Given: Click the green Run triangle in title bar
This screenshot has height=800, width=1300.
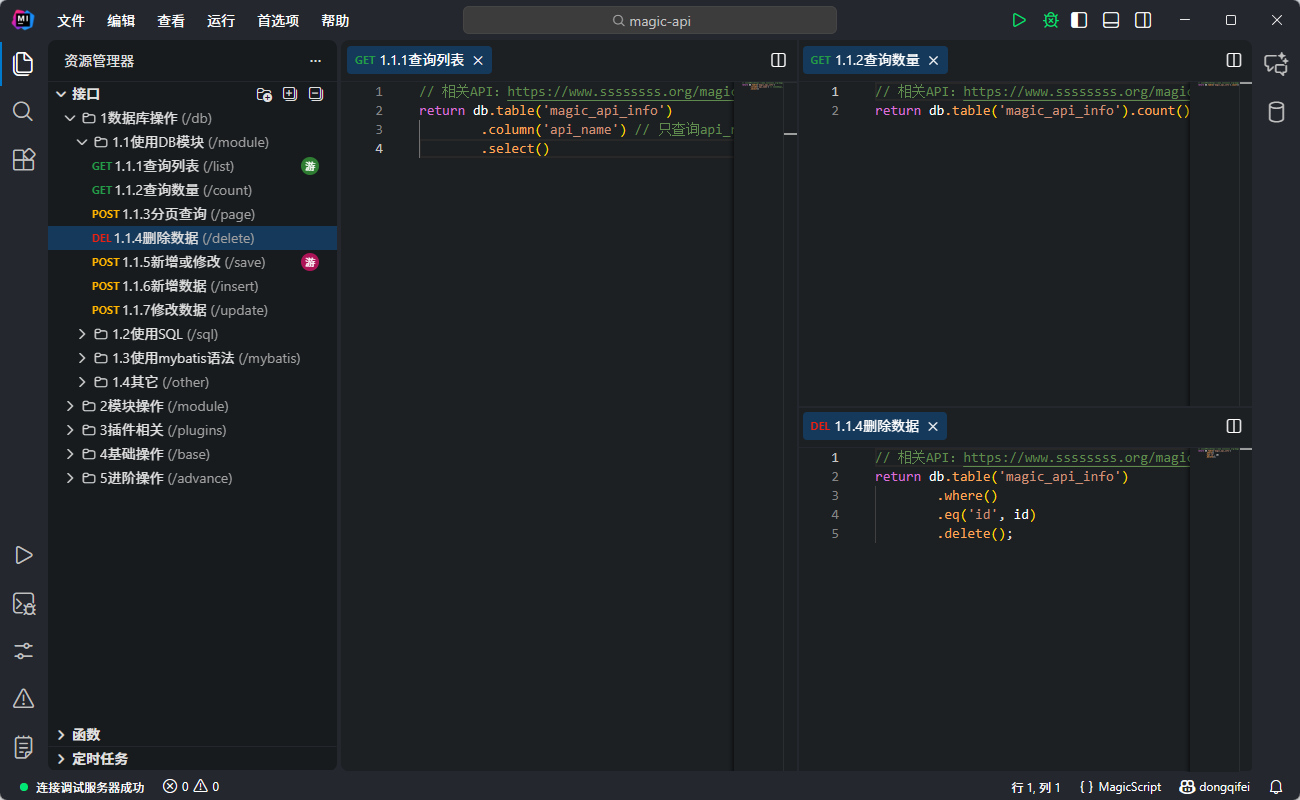Looking at the screenshot, I should tap(1019, 20).
